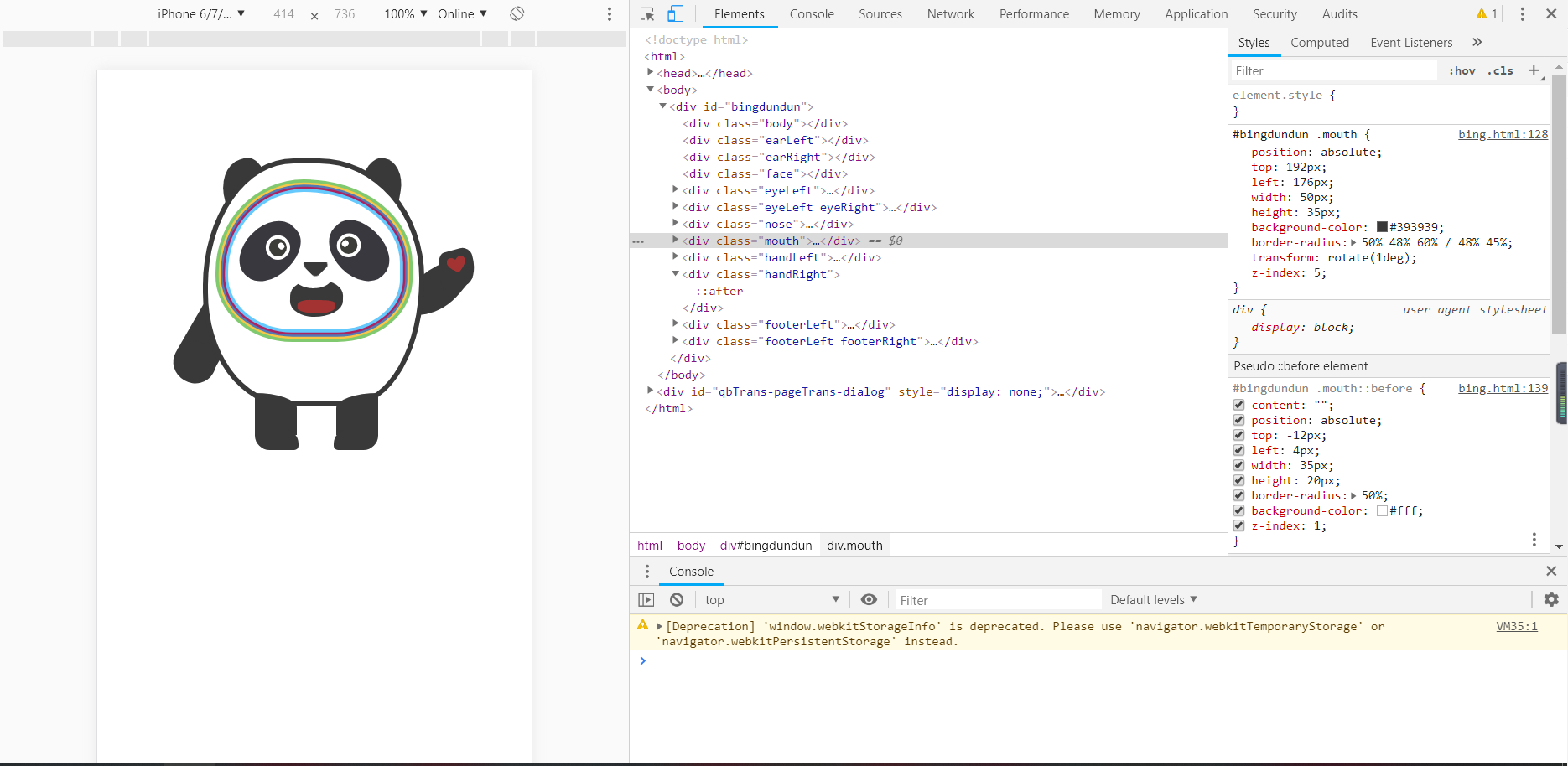Open the Default levels dropdown
Viewport: 1568px width, 766px height.
click(x=1154, y=600)
